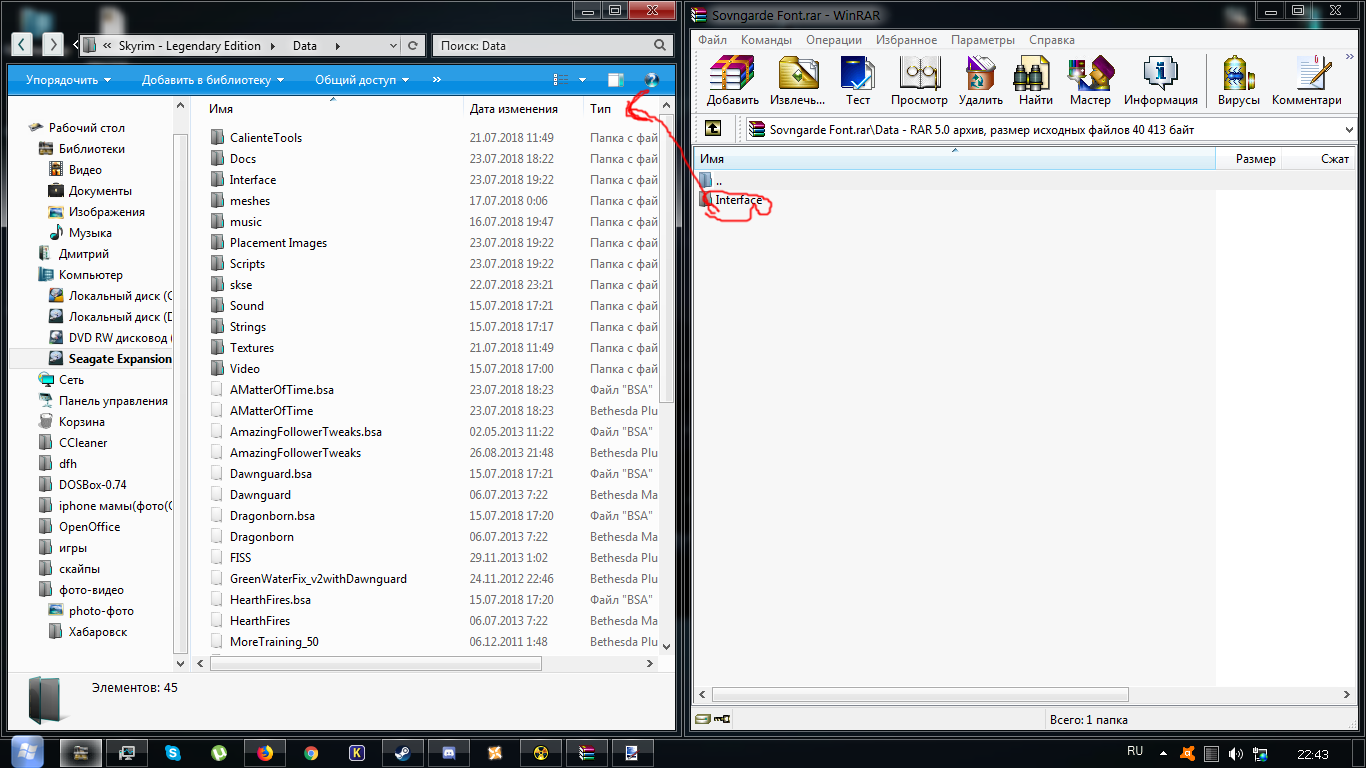Change Explorer view mode icon
The width and height of the screenshot is (1366, 768).
tap(561, 80)
